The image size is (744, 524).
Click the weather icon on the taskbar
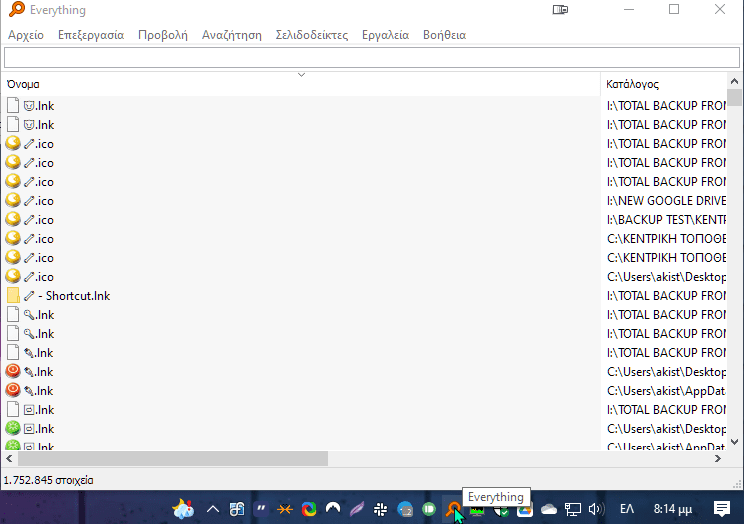tap(183, 509)
